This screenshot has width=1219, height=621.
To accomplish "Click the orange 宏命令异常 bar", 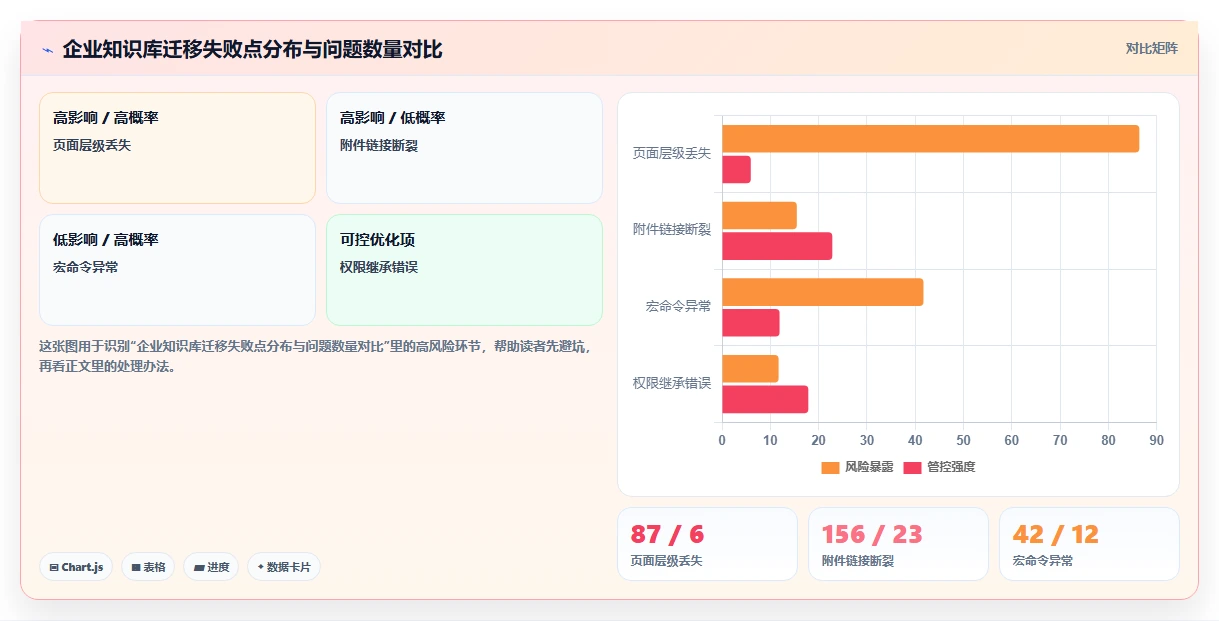I will tap(822, 292).
